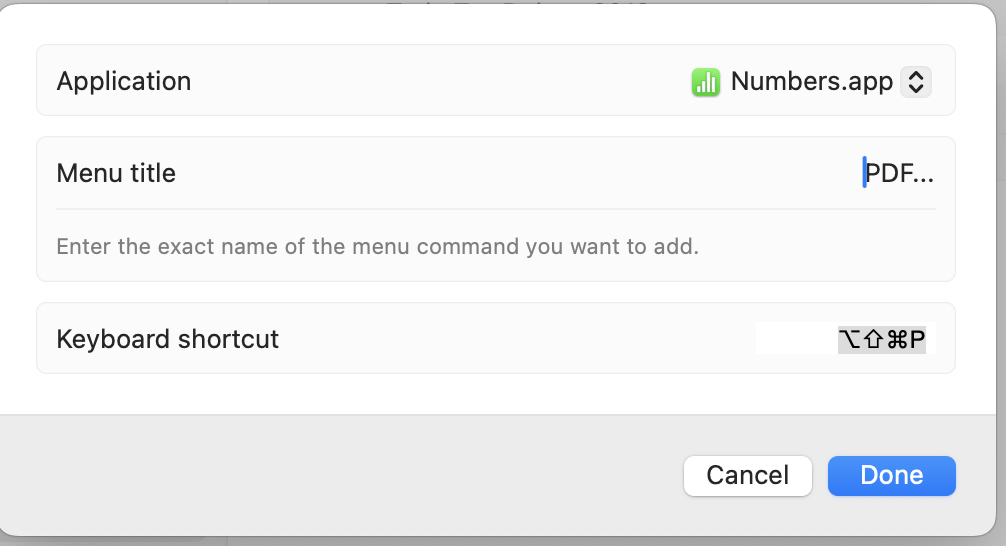1006x546 pixels.
Task: Click the divider line below Menu title
Action: tap(496, 209)
